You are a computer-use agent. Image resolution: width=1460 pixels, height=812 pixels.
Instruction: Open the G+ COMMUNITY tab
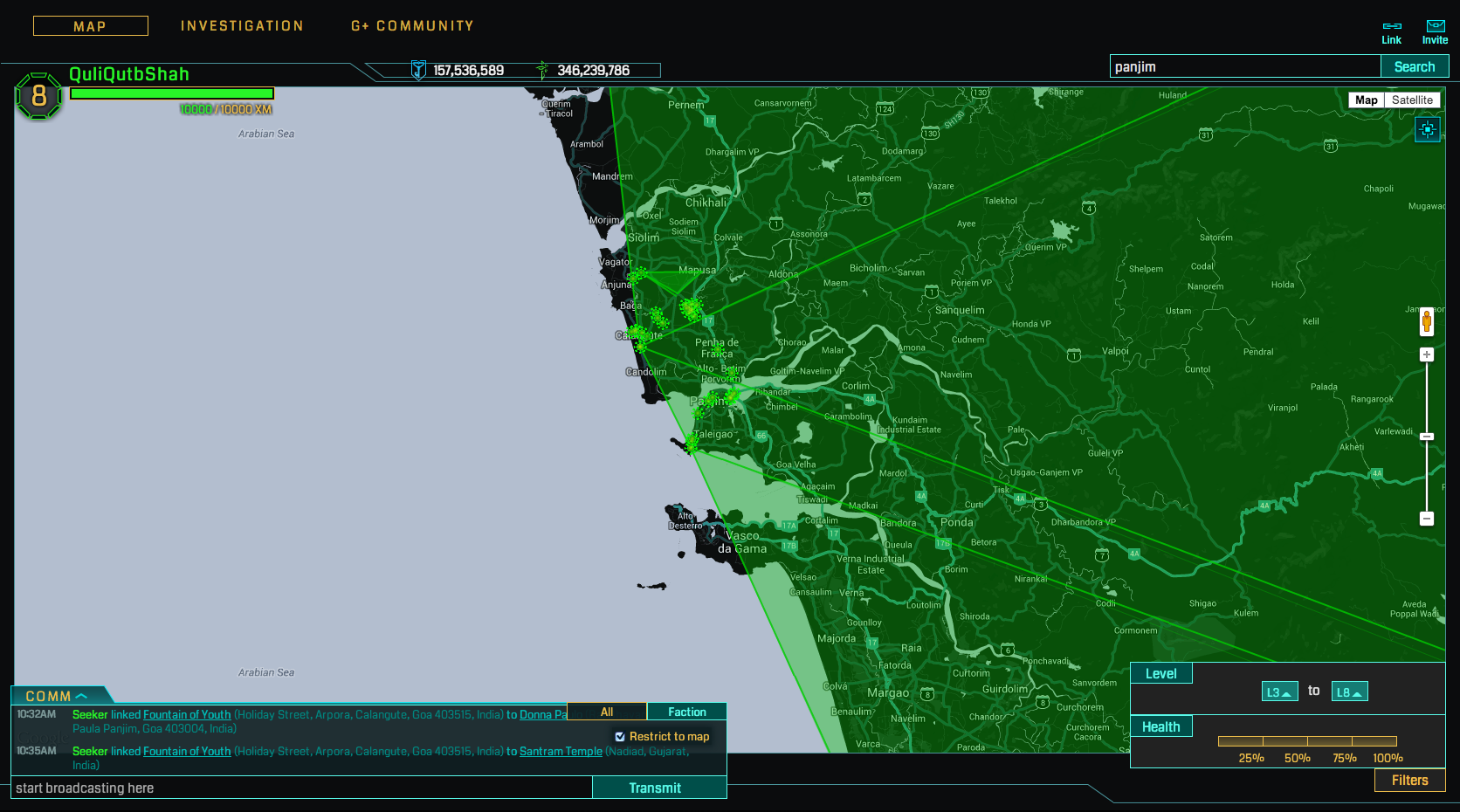point(412,26)
